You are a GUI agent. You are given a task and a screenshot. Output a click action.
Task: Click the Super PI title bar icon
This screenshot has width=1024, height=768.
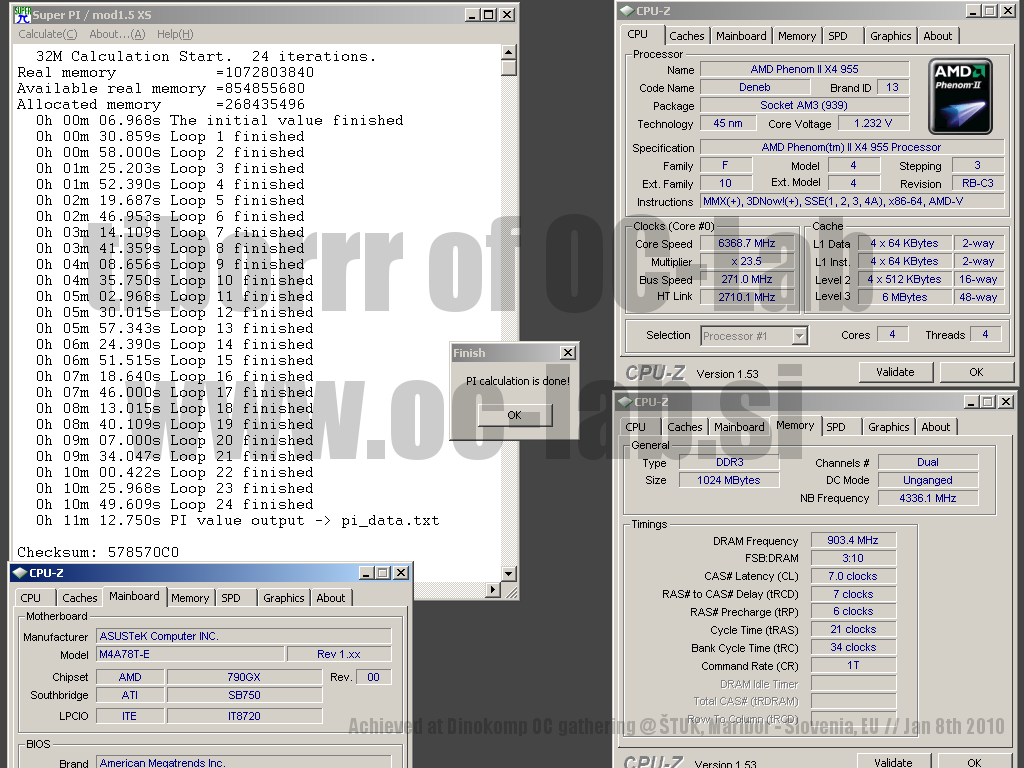(22, 14)
